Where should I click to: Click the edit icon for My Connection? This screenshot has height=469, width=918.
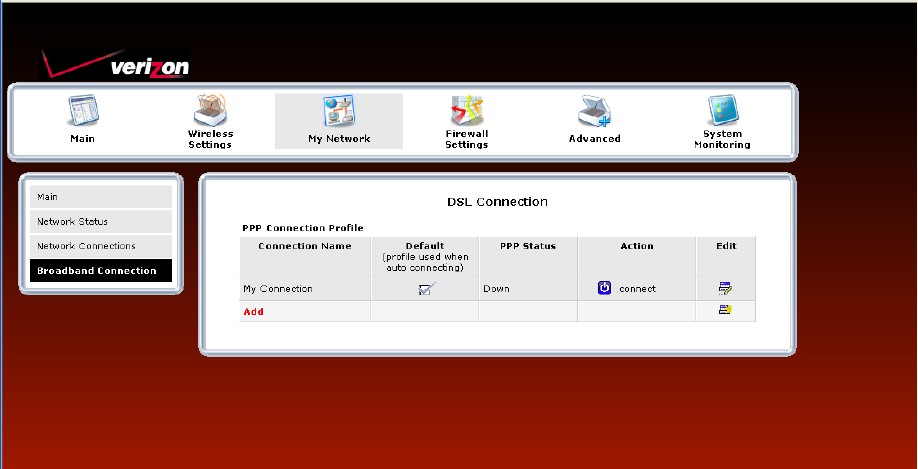pyautogui.click(x=725, y=289)
